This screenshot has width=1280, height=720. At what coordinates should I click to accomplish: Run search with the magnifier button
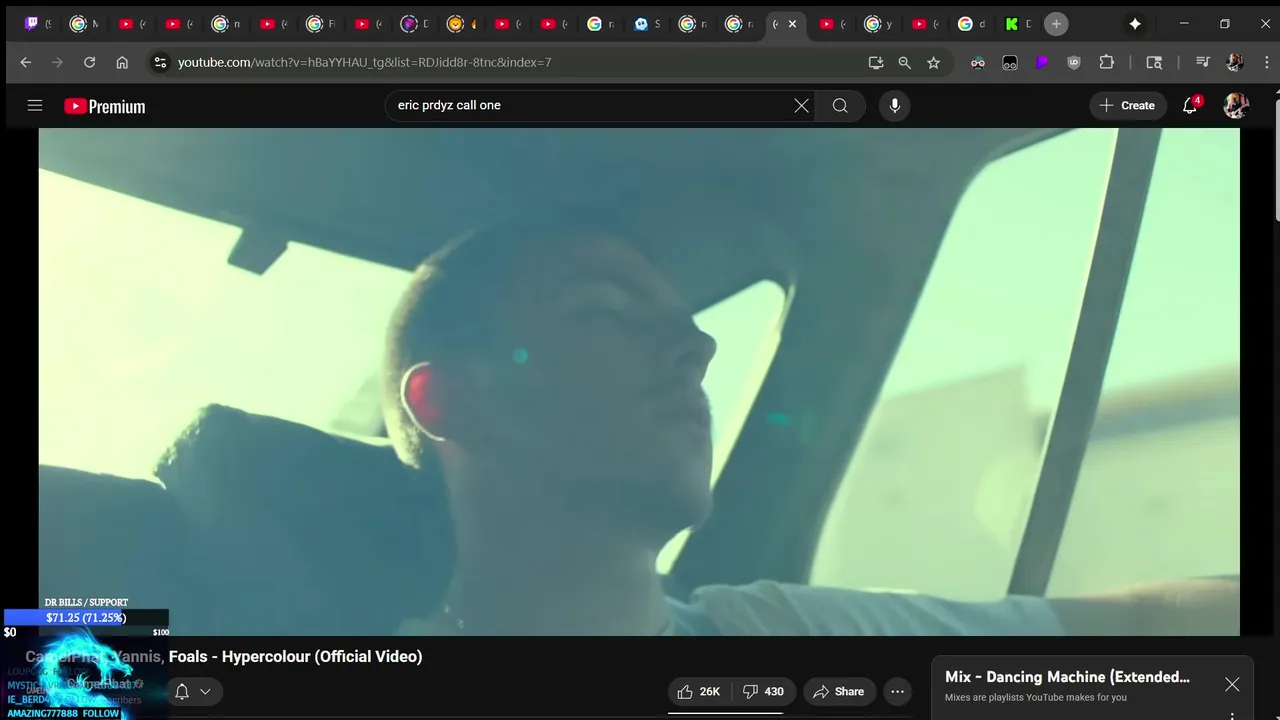(x=840, y=105)
